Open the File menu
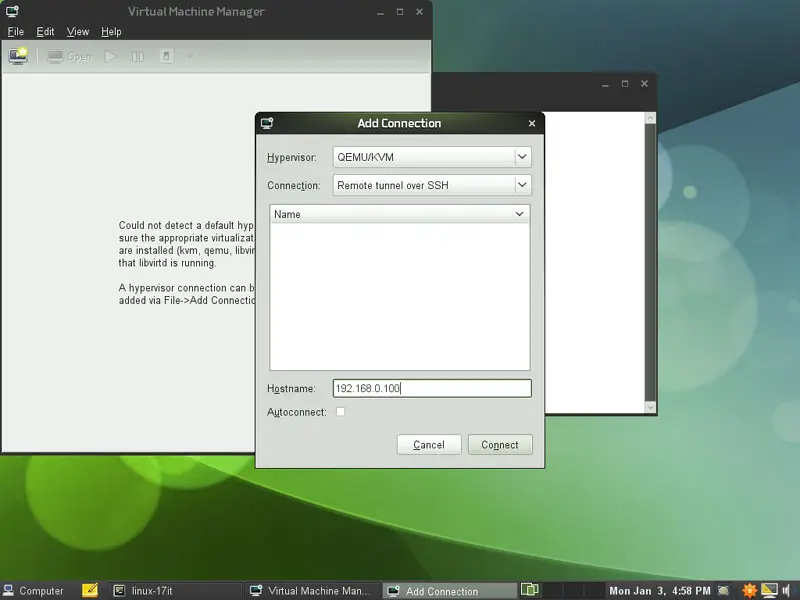 point(16,32)
